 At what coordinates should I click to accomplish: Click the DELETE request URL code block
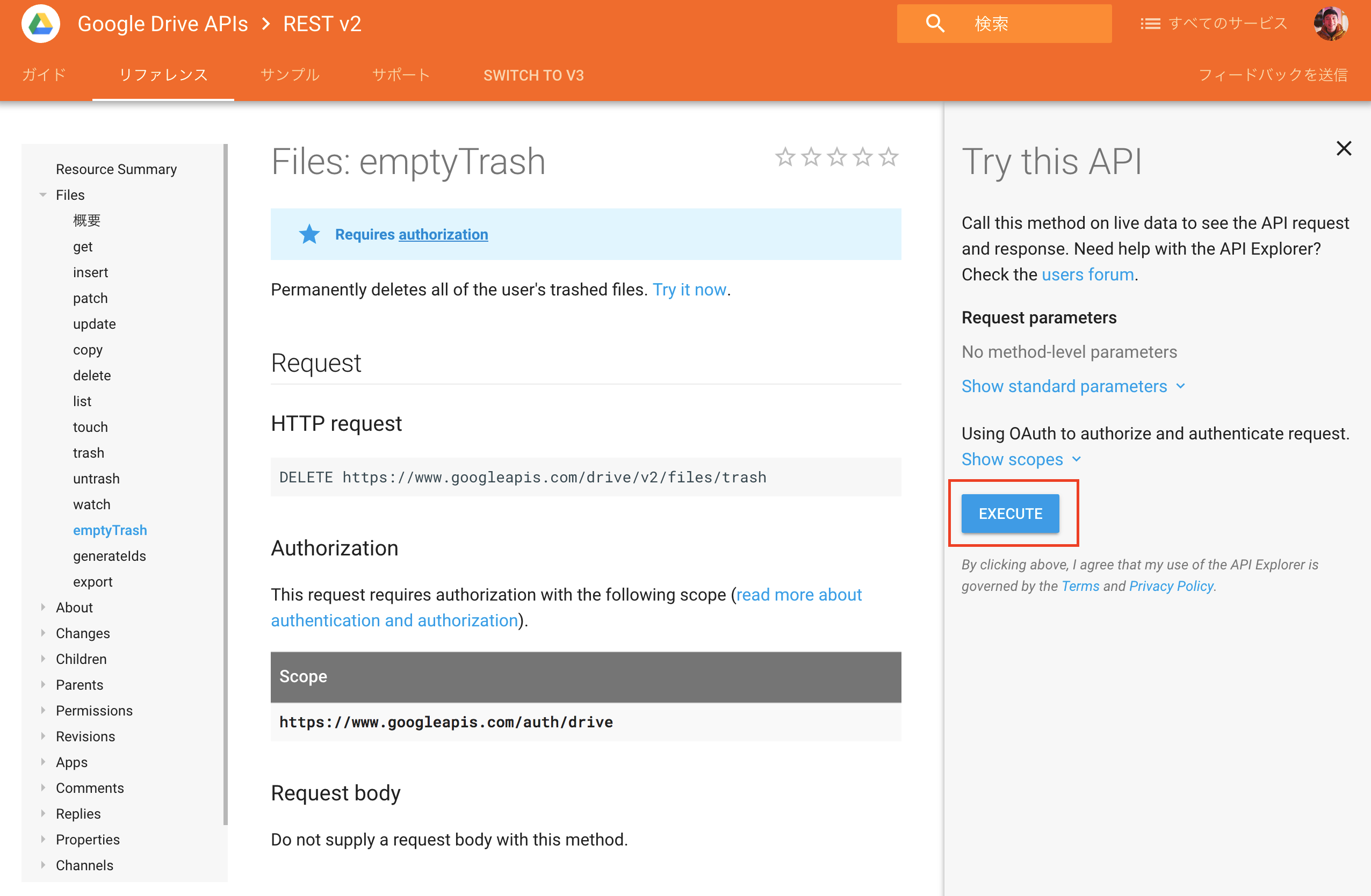tap(586, 478)
